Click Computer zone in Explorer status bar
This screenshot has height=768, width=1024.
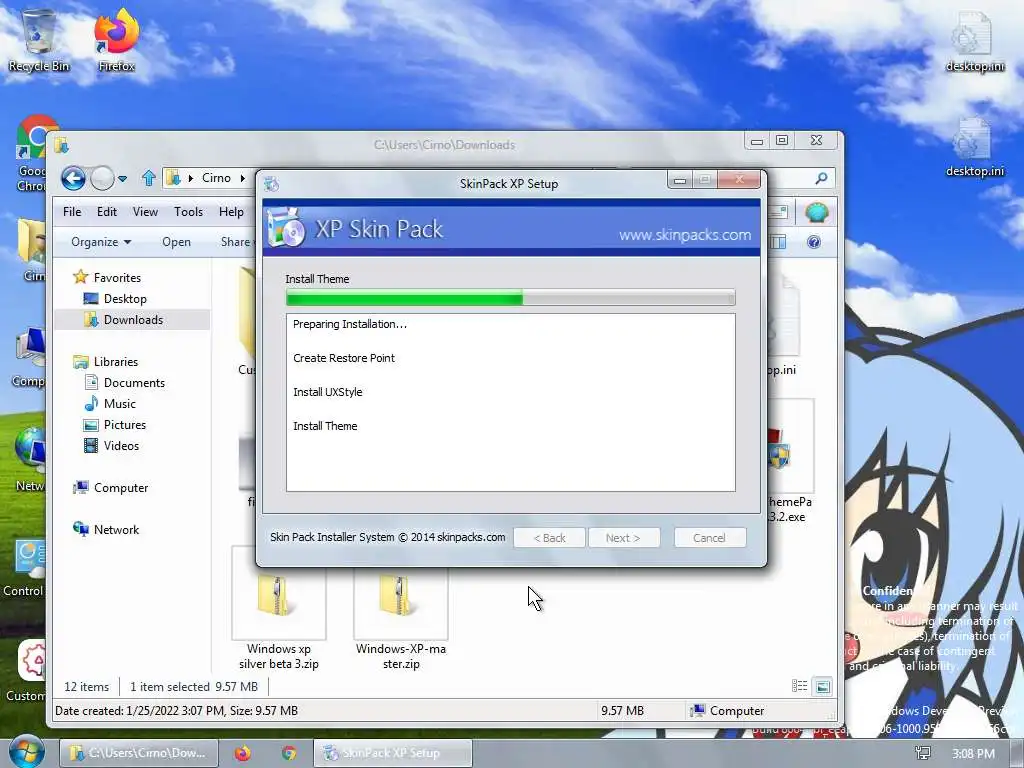(x=727, y=711)
